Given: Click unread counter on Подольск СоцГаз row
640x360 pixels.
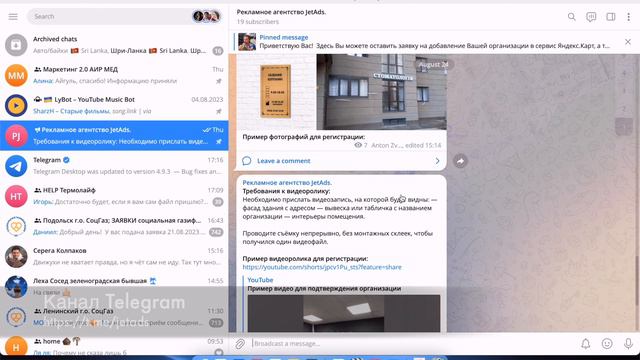Looking at the screenshot, I should tap(216, 232).
